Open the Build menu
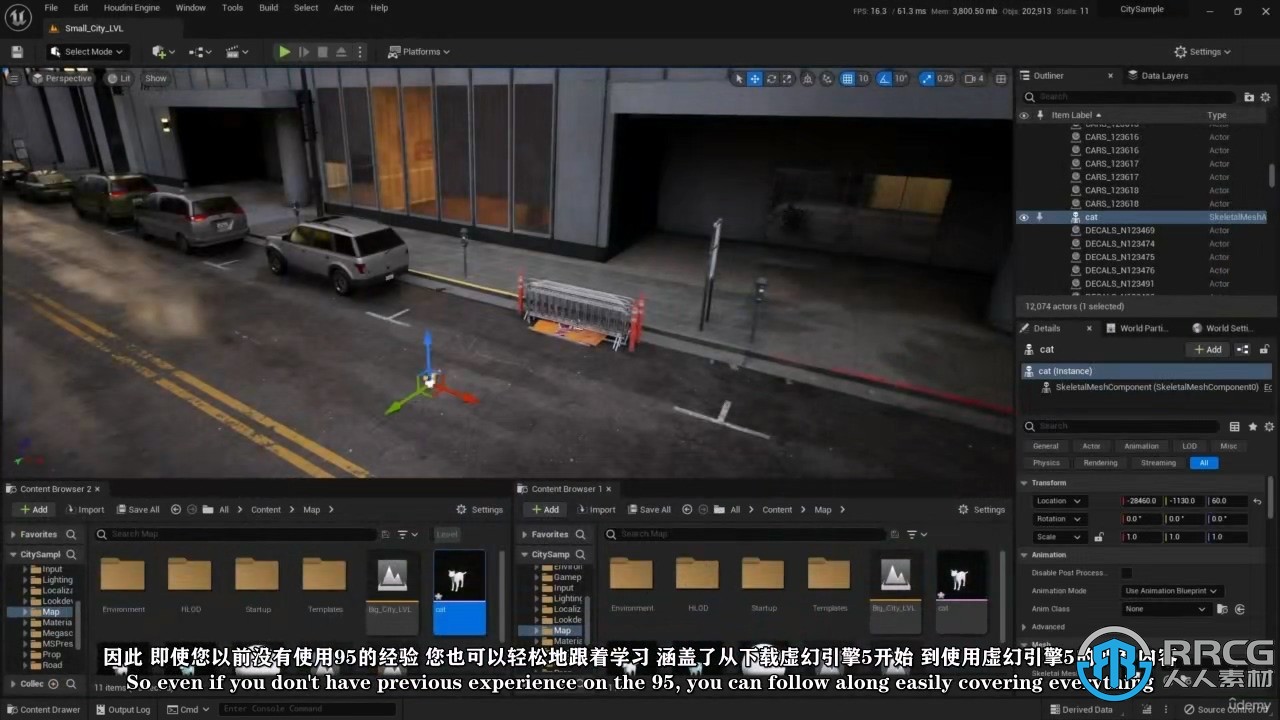This screenshot has width=1280, height=720. coord(269,8)
